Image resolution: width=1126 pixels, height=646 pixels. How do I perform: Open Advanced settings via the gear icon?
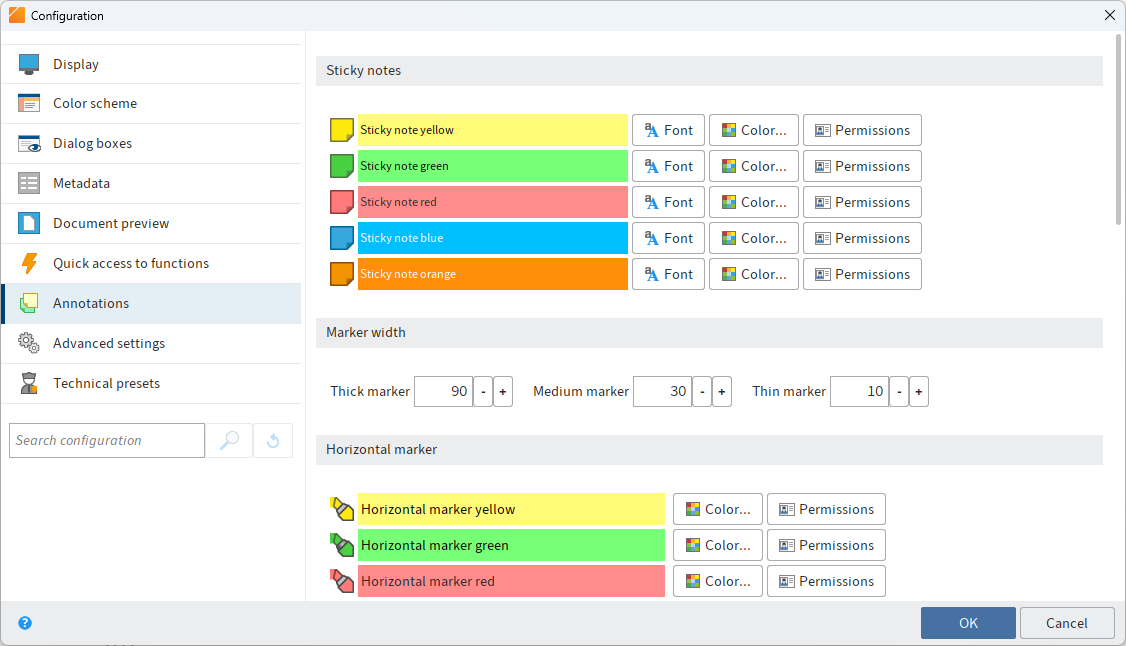(28, 343)
